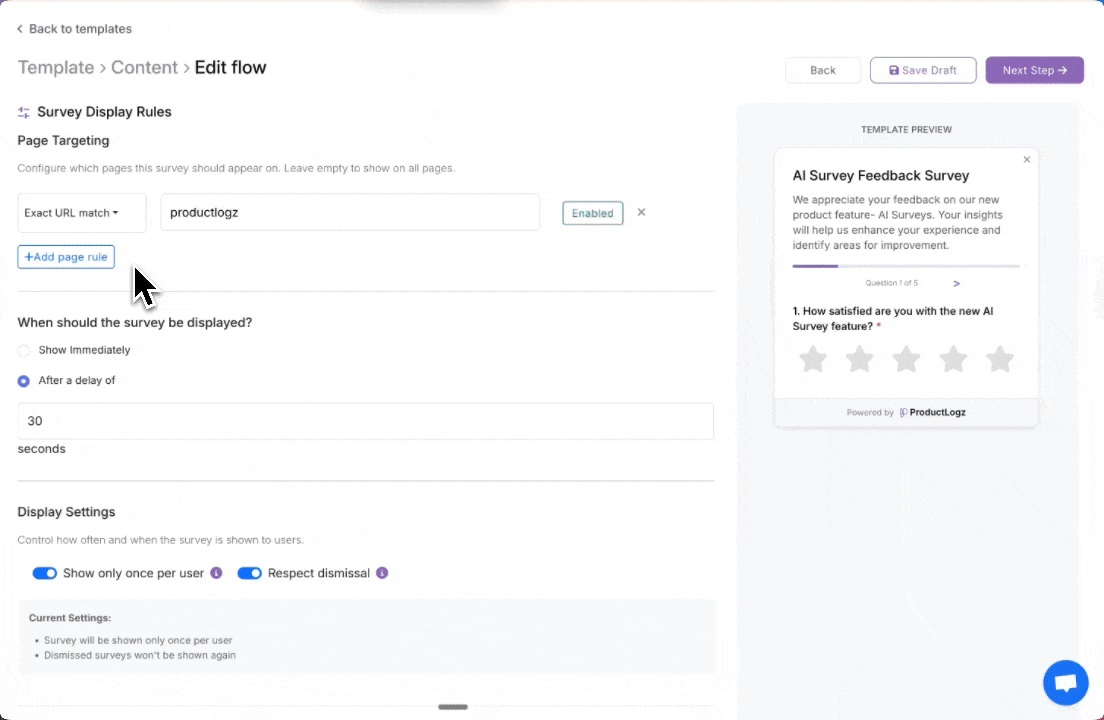Select the Show Immediately radio button
The height and width of the screenshot is (720, 1104).
23,350
